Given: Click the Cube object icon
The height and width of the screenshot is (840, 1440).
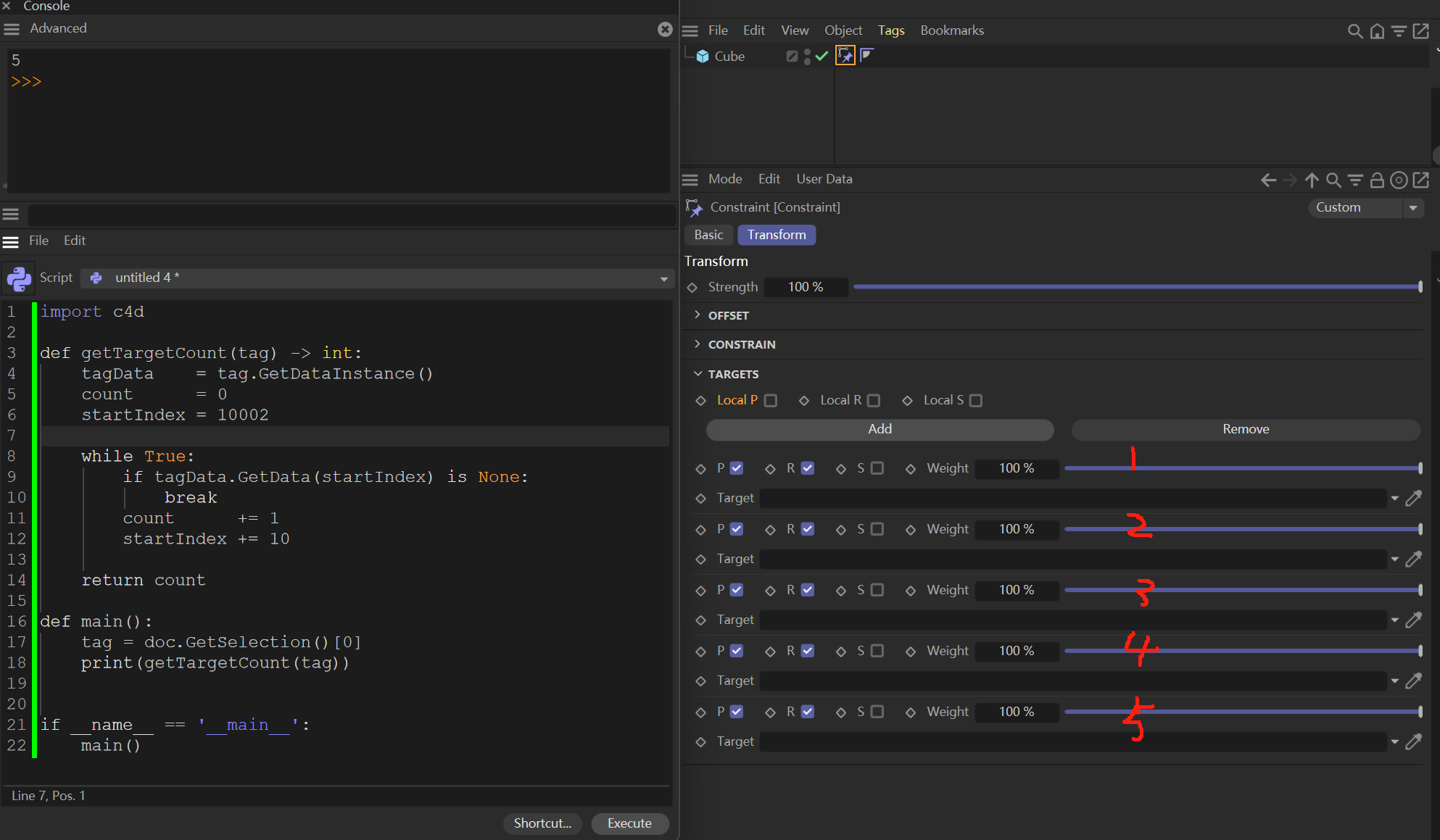Looking at the screenshot, I should point(703,57).
